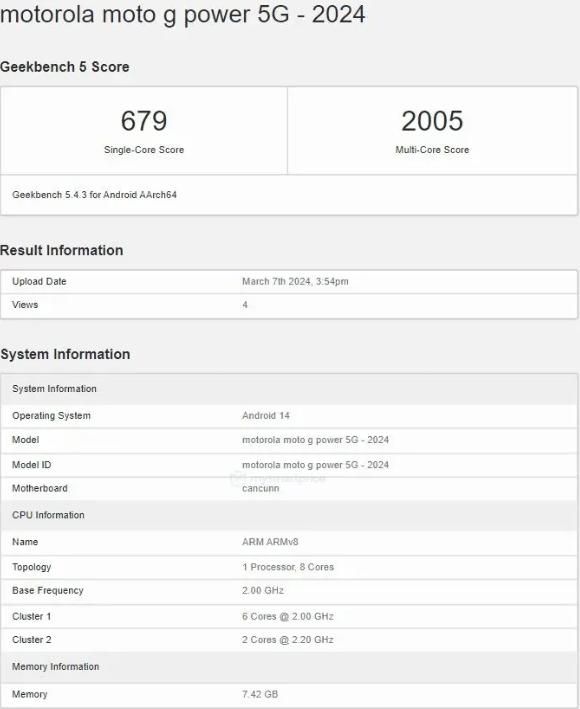Select the 'Geekbench 5 Score' heading

(65, 67)
